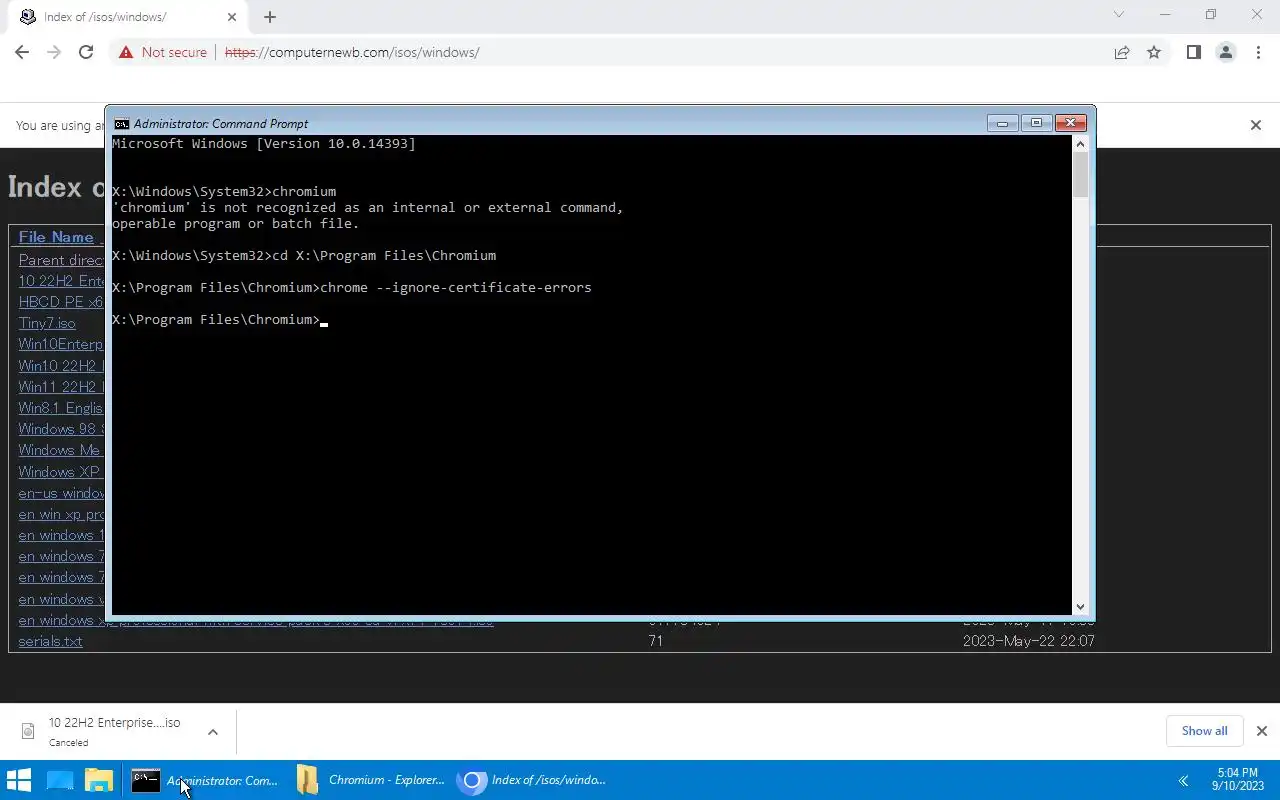Screen dimensions: 1280x800
Task: Sort by the File Name column header
Action: pos(56,237)
